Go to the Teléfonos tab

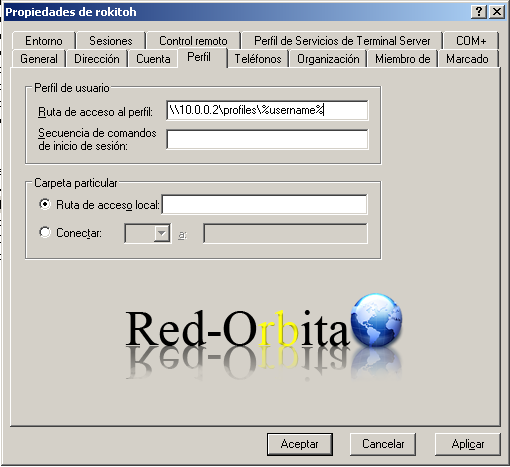tap(258, 59)
